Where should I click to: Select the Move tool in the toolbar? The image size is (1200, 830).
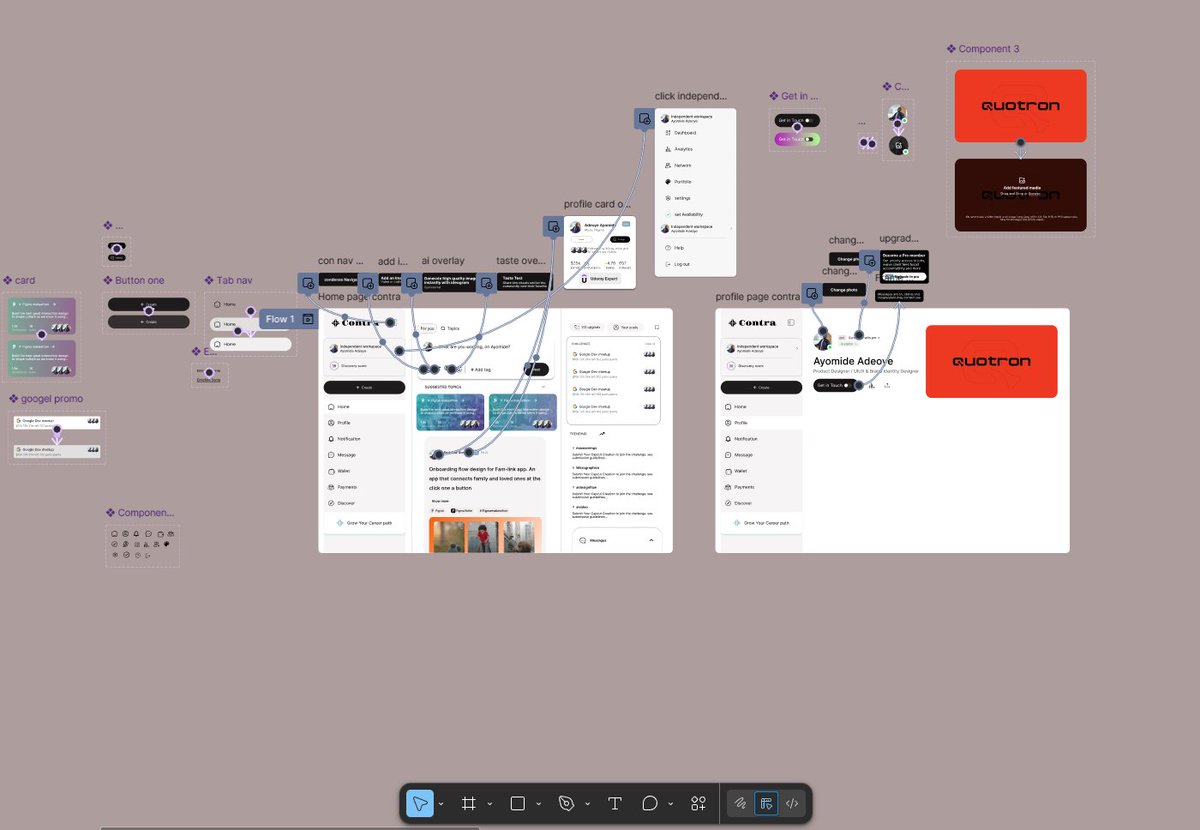[420, 803]
